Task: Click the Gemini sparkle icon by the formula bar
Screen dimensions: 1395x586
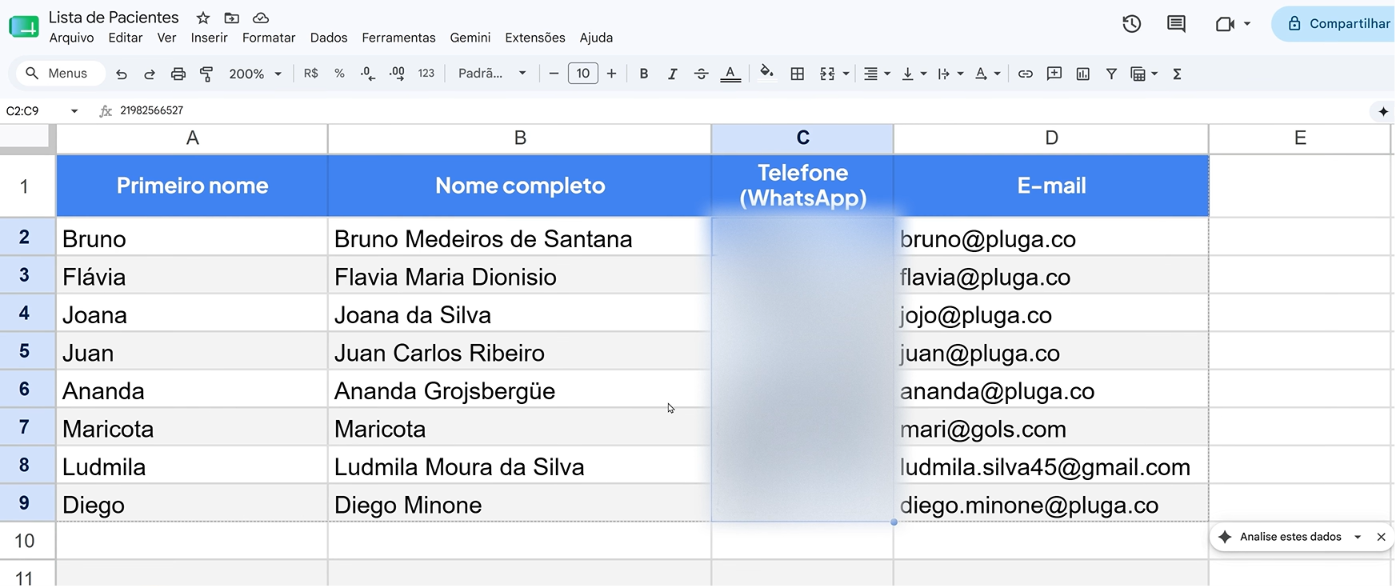Action: (1383, 111)
